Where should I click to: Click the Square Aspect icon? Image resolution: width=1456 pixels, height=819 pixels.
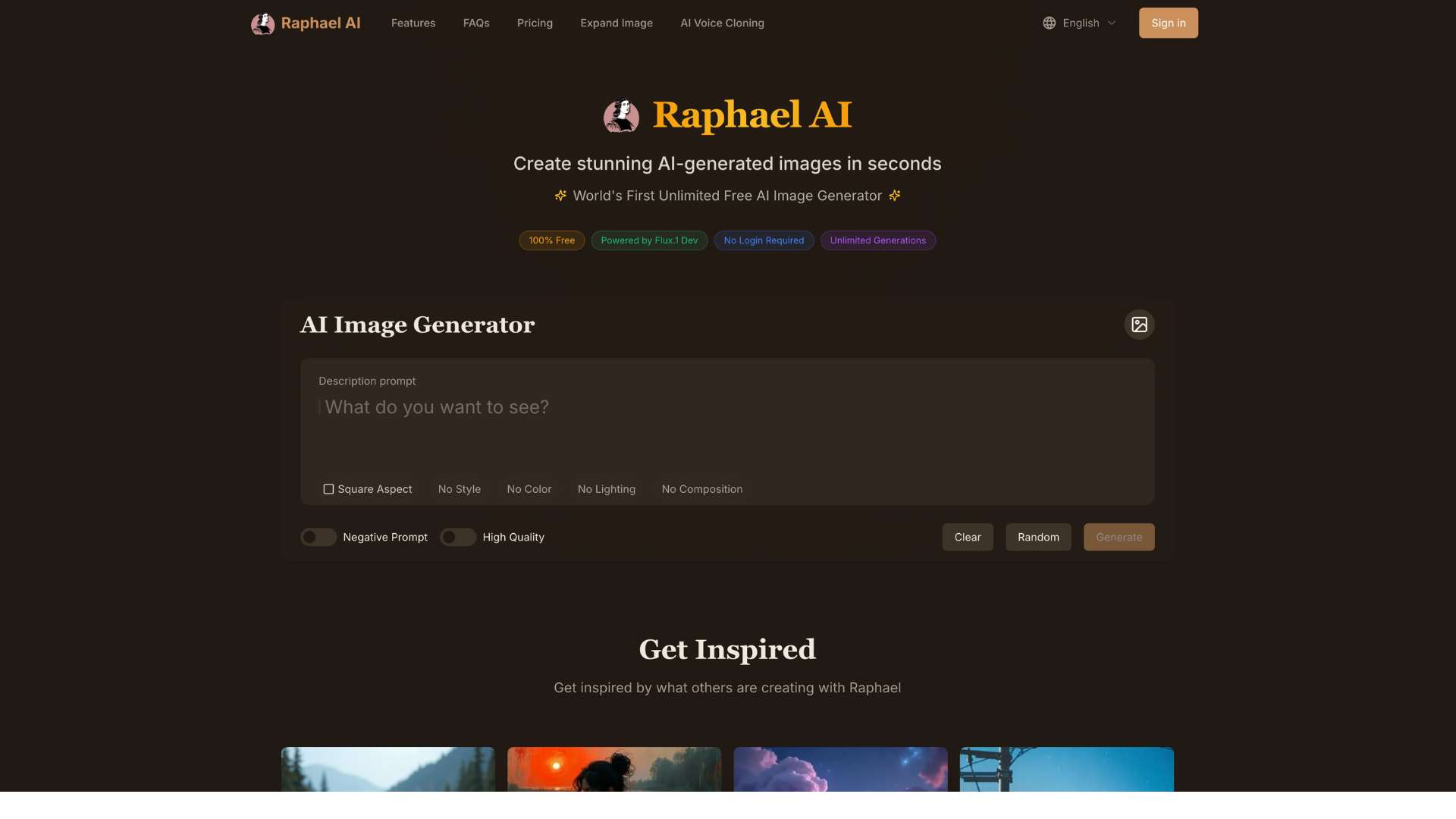328,489
